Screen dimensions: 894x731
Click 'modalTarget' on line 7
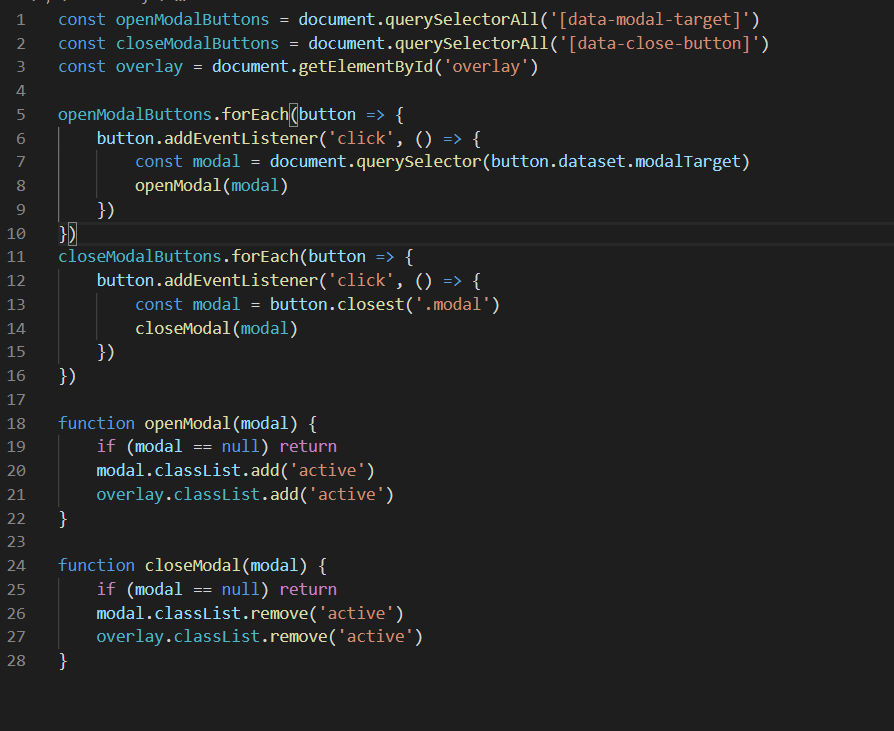687,162
